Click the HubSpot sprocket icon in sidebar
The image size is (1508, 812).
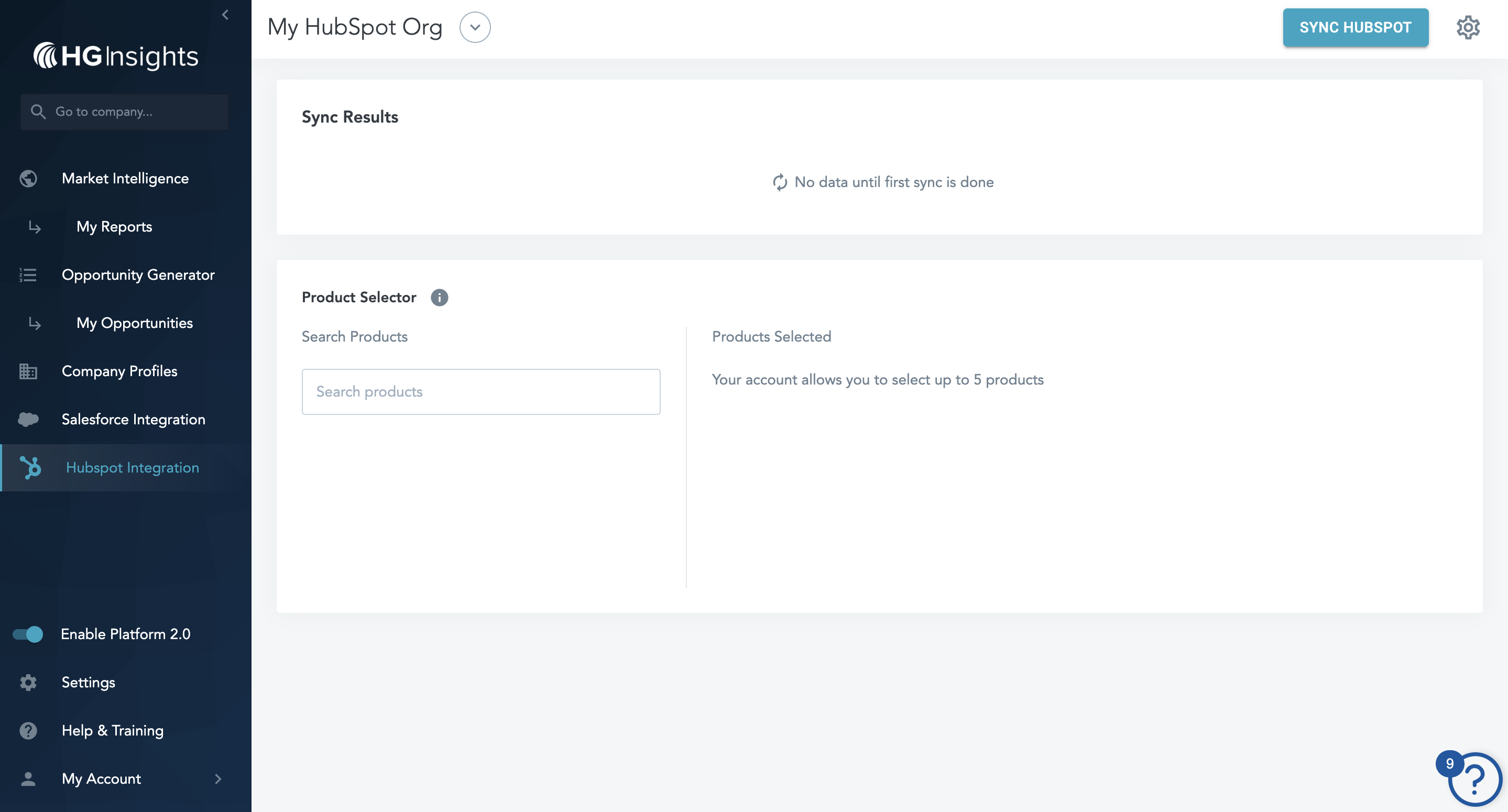pyautogui.click(x=30, y=468)
